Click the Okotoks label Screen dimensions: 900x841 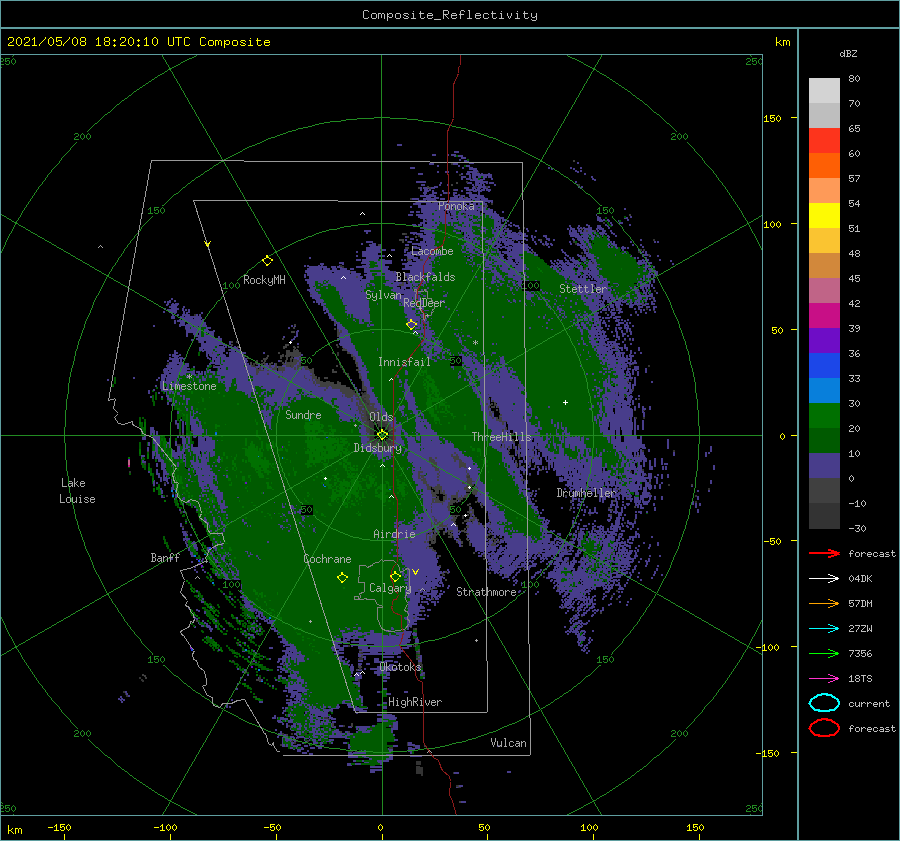tap(400, 667)
